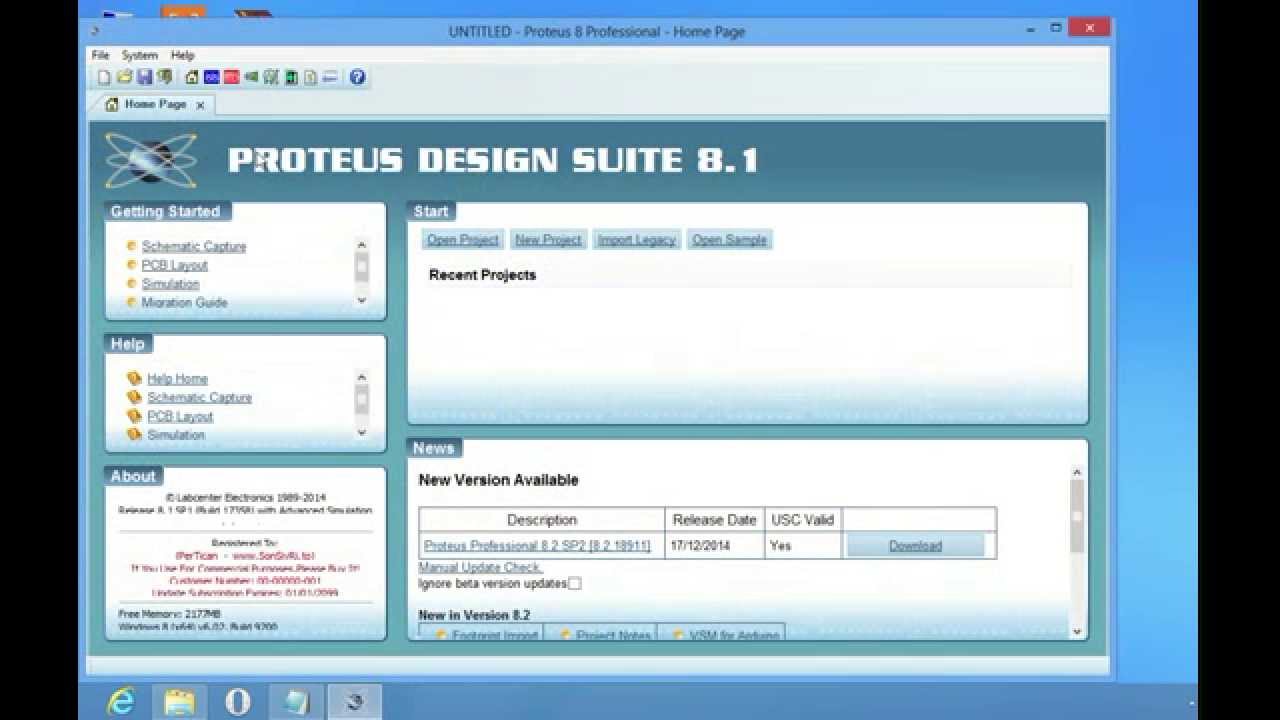The width and height of the screenshot is (1280, 720).
Task: Close the Home Page tab
Action: pyautogui.click(x=200, y=105)
